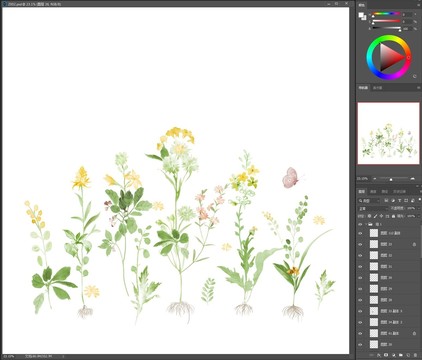Open the Navigator panel options menu icon
The width and height of the screenshot is (422, 360).
tap(418, 88)
